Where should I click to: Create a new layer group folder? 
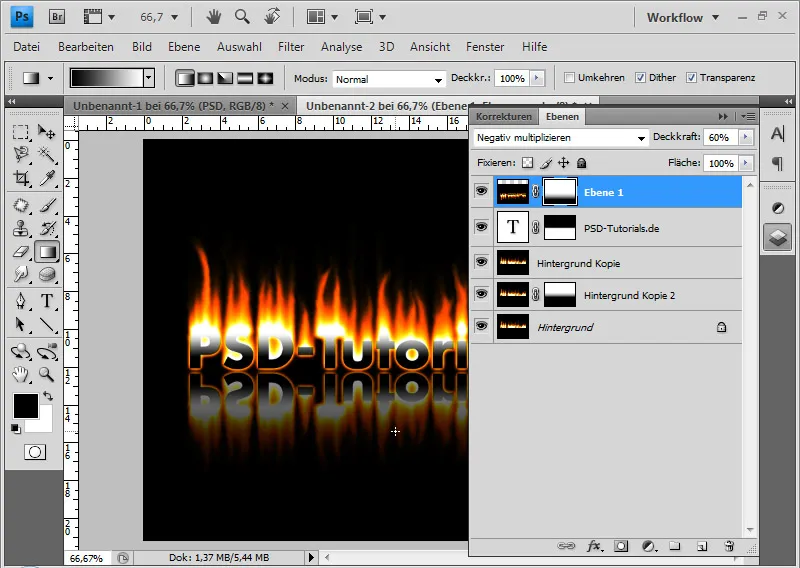pos(674,546)
